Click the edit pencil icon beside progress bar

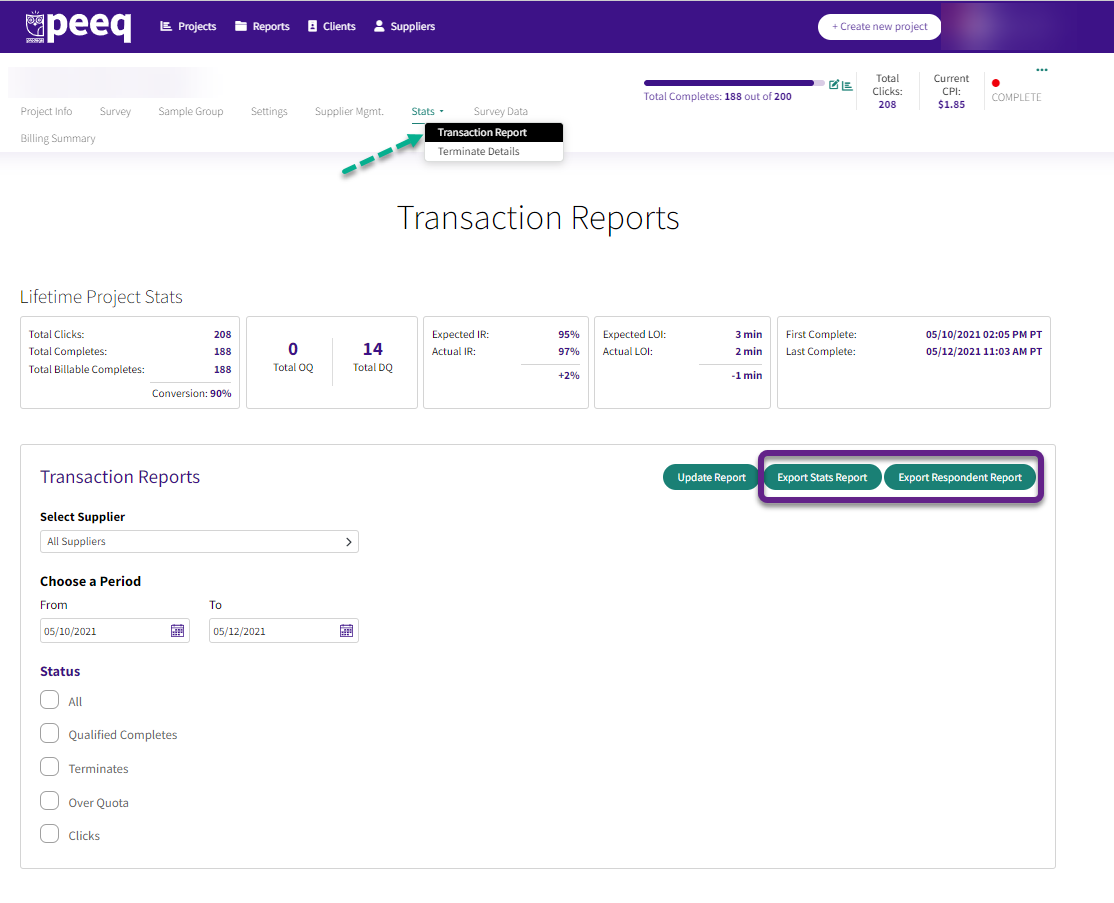click(x=833, y=85)
